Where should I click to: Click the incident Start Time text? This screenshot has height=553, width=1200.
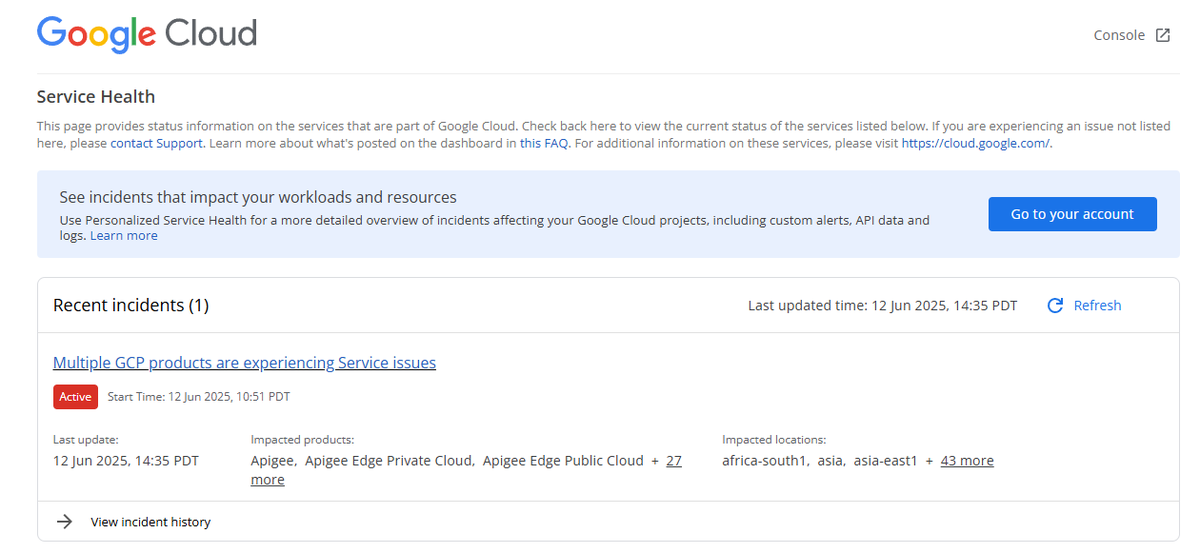pyautogui.click(x=199, y=397)
